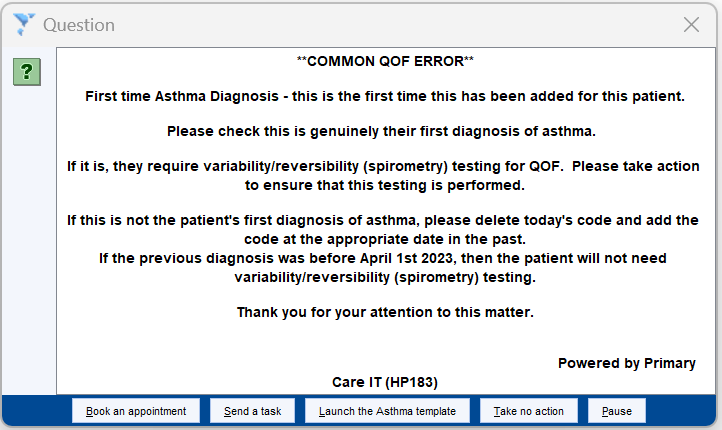Click the 'delete today's code' paragraph

point(383,229)
